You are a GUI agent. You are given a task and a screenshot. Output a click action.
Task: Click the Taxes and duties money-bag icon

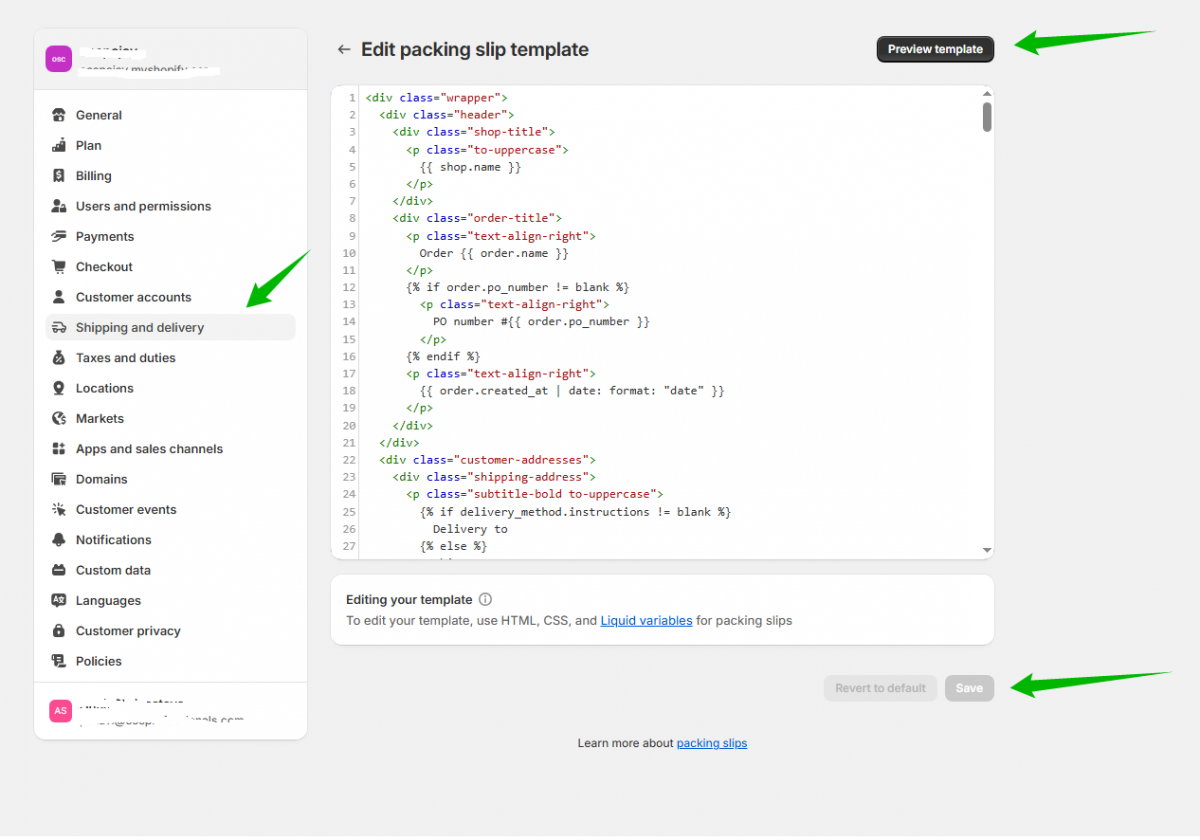(59, 357)
